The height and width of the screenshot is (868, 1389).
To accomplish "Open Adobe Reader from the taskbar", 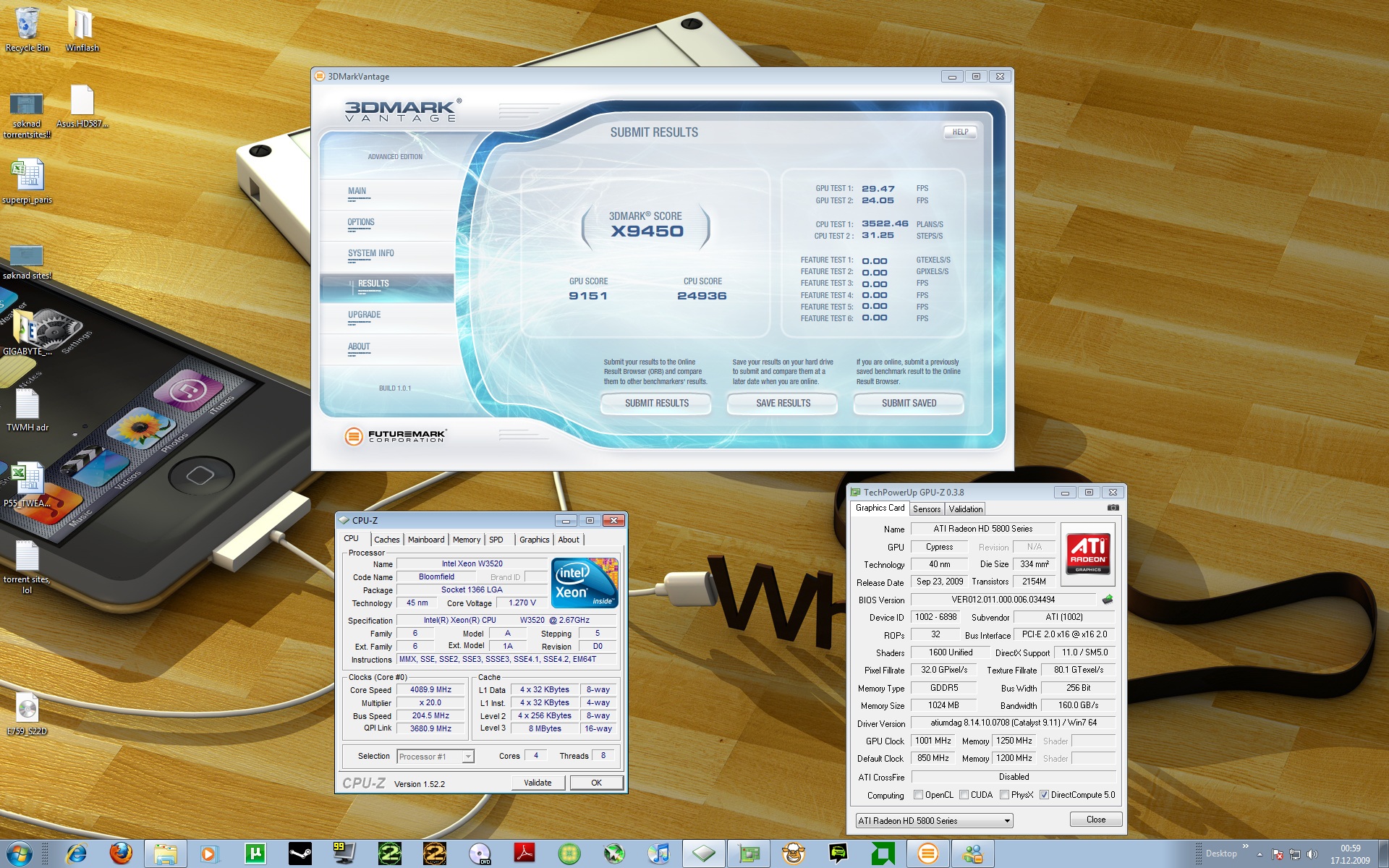I will pos(524,854).
